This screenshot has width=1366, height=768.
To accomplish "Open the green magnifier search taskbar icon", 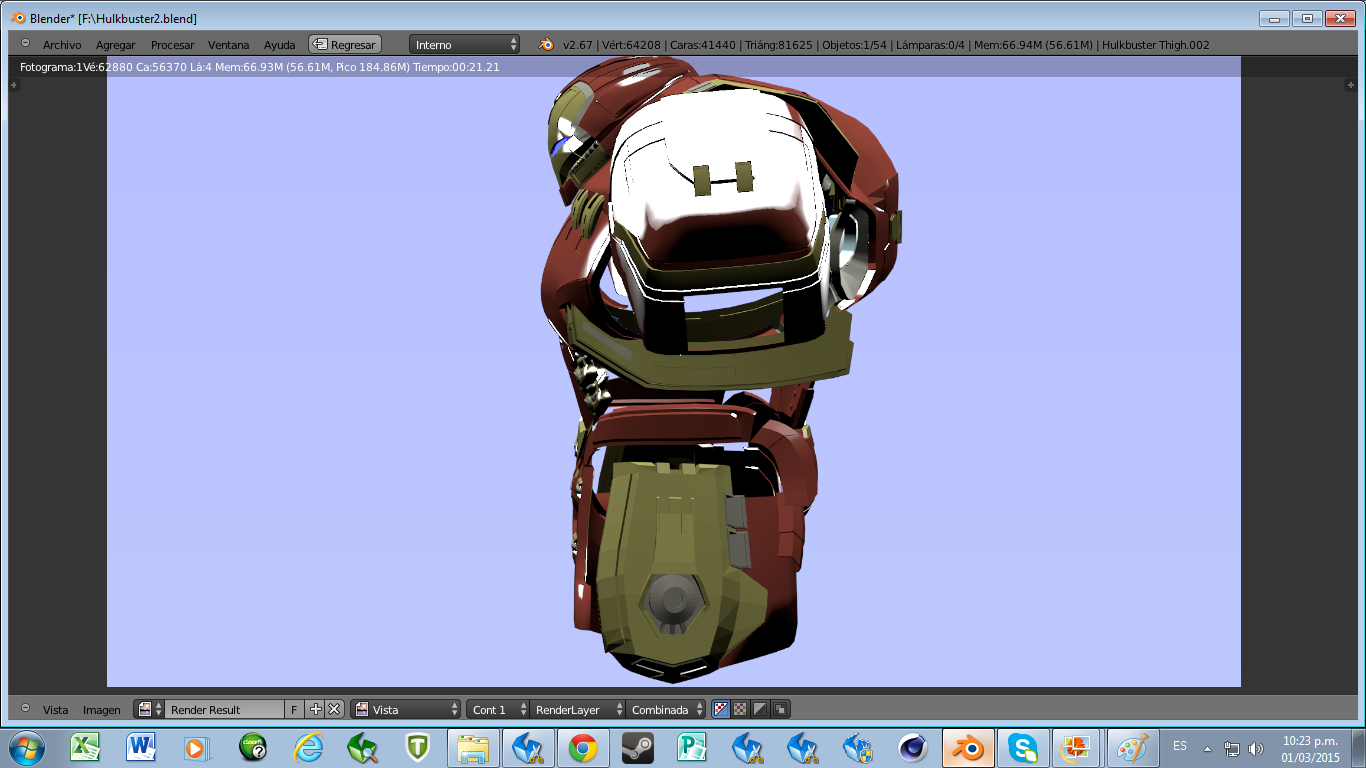I will click(x=363, y=748).
